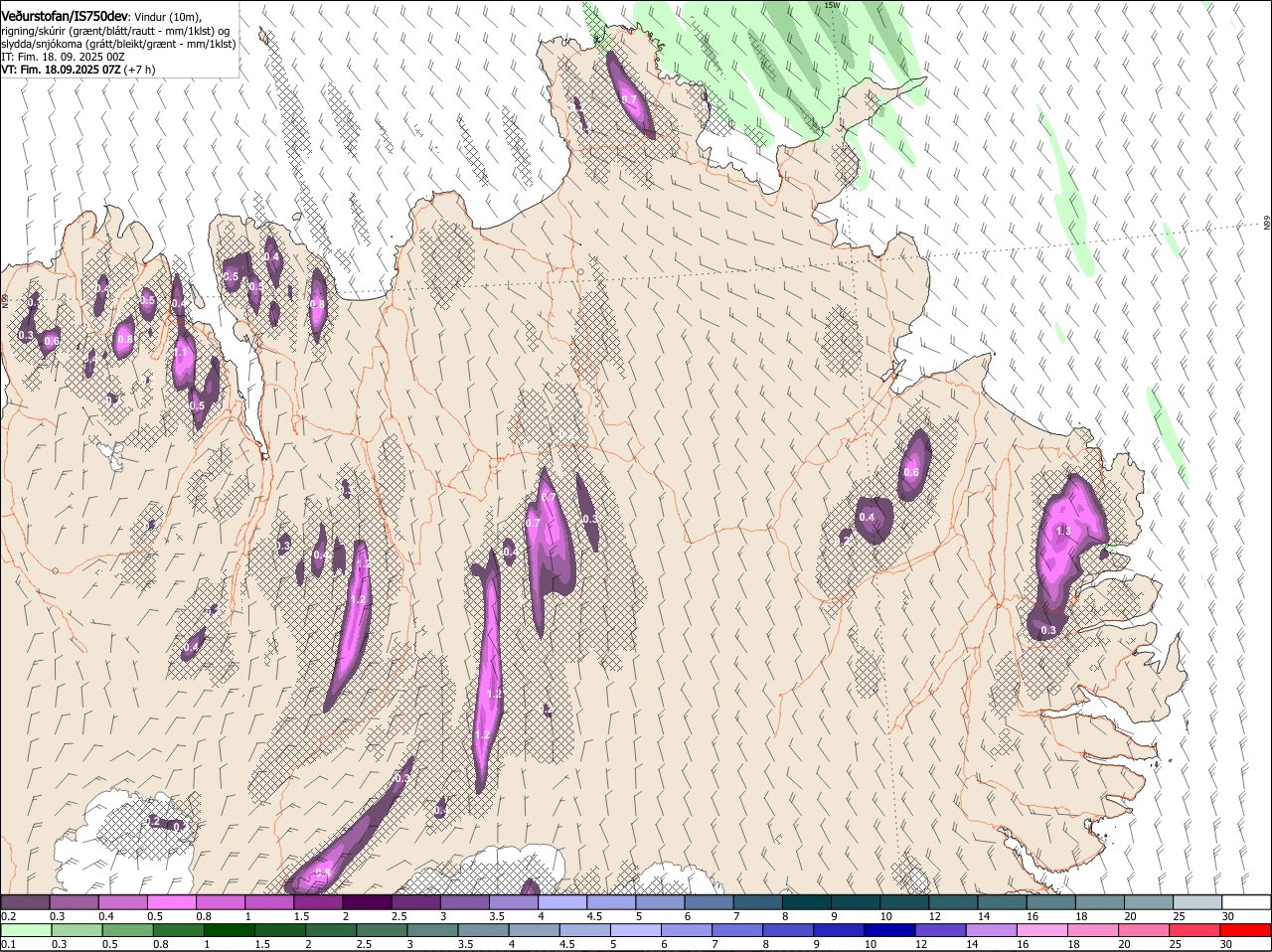The image size is (1272, 952).
Task: Select lower legend swatch from 0.3 to 0.5
Action: [77, 930]
